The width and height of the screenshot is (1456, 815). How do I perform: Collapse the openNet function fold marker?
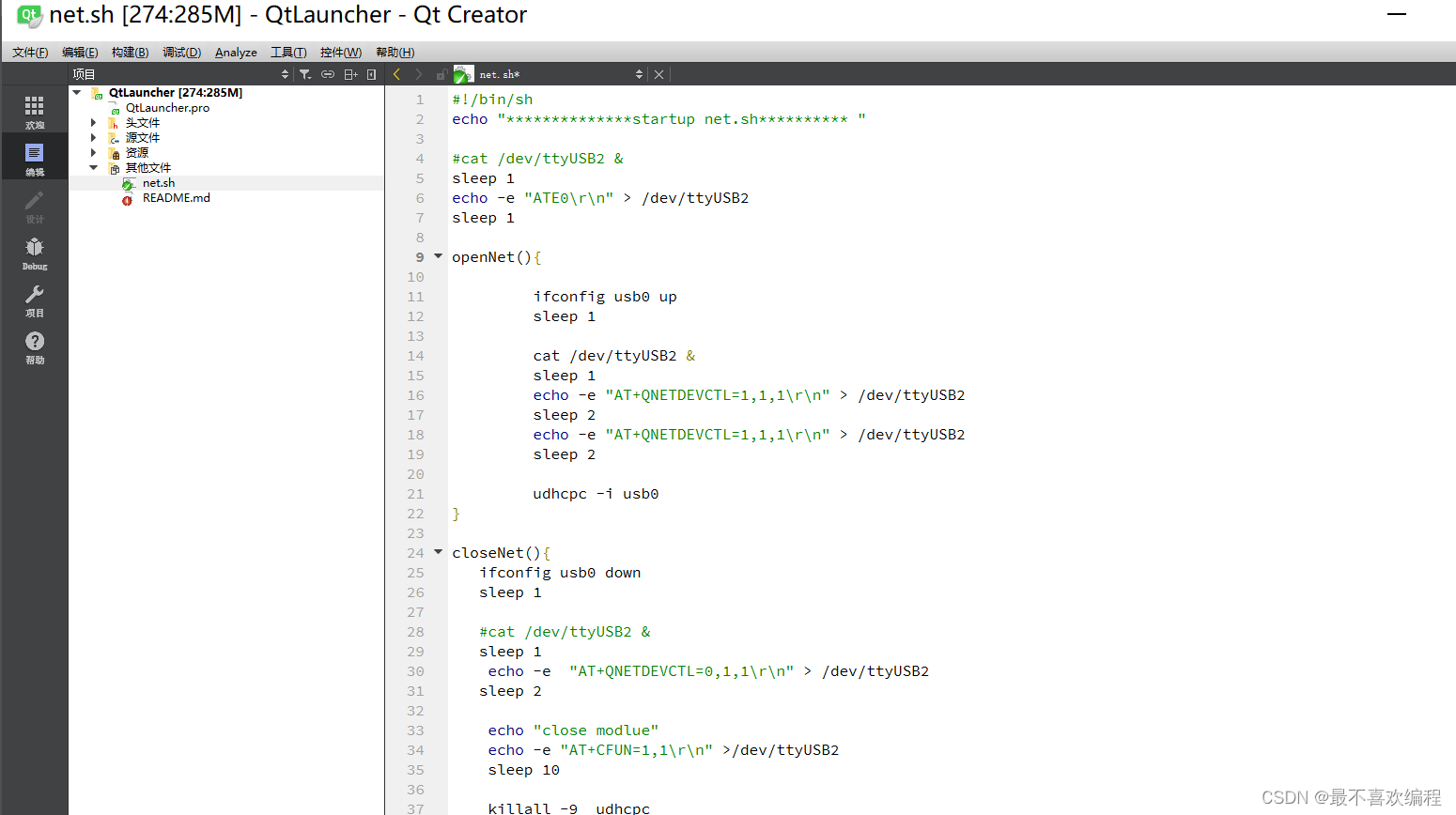click(438, 256)
